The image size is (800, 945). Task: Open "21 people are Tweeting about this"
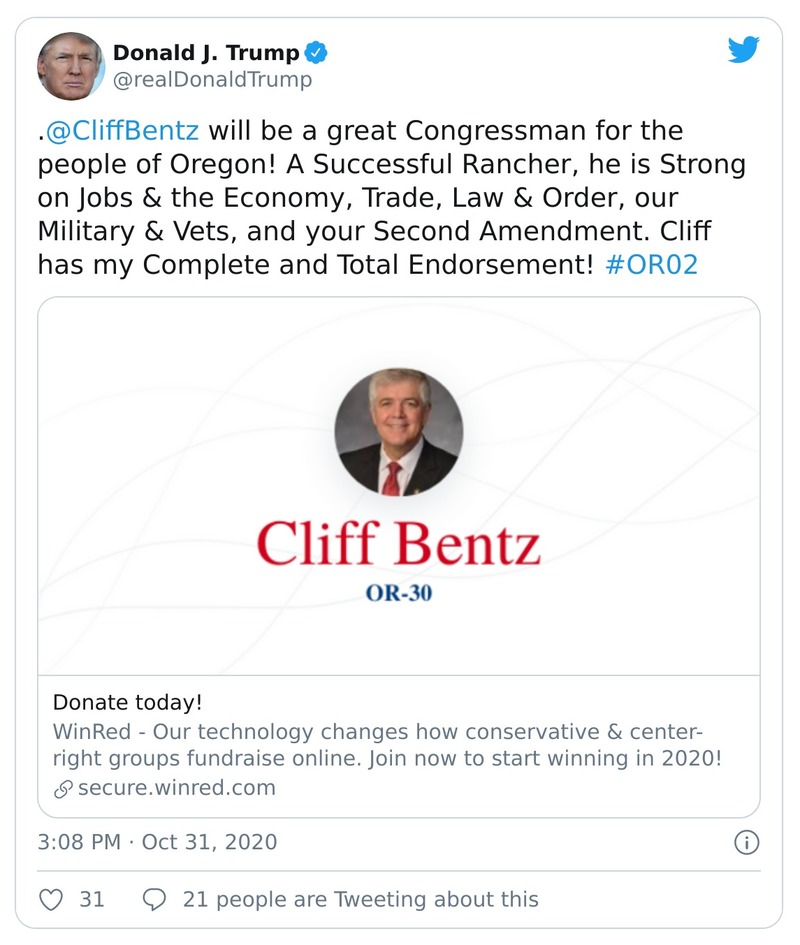[360, 899]
